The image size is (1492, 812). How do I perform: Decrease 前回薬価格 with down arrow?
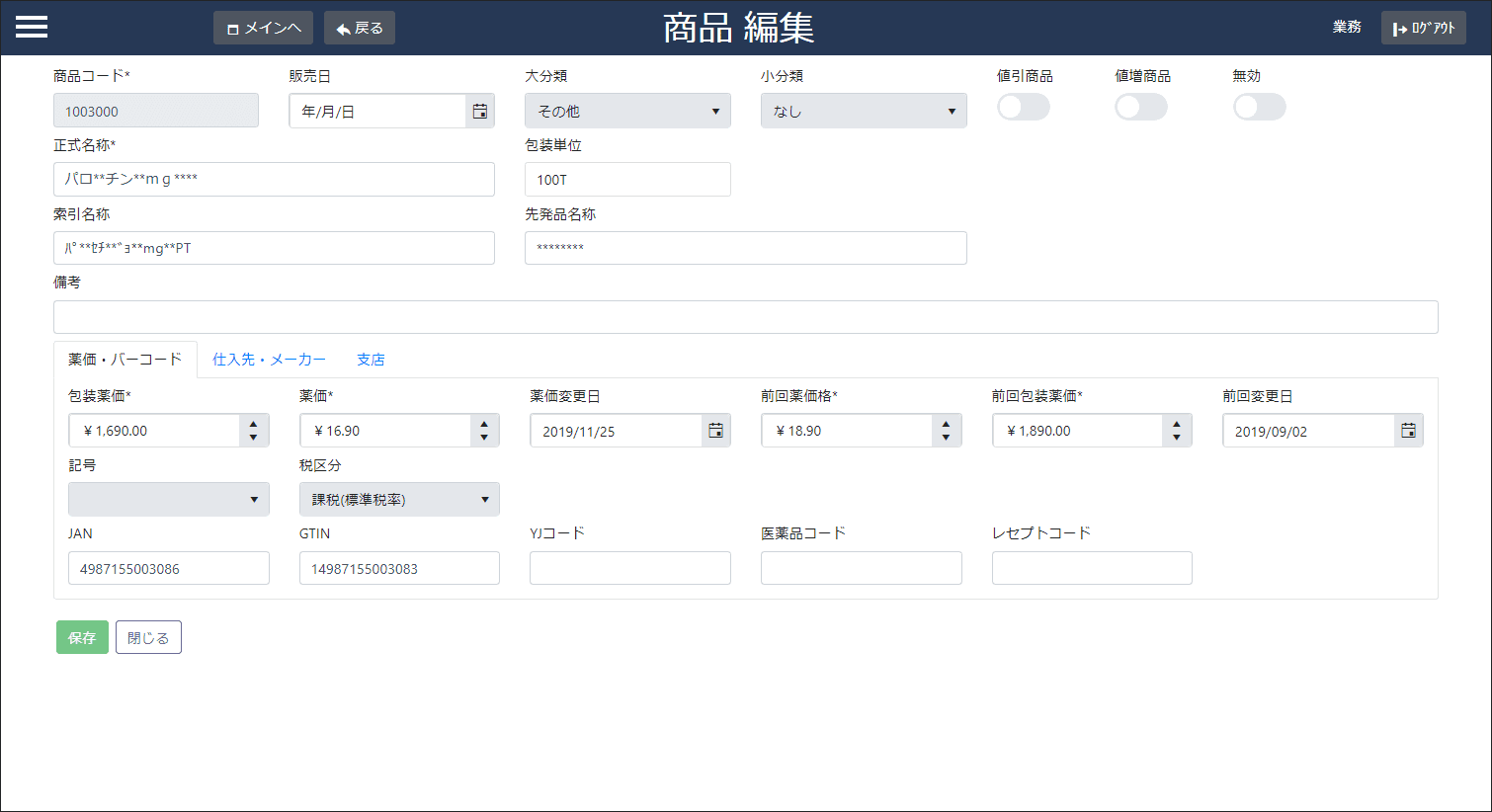tap(946, 438)
